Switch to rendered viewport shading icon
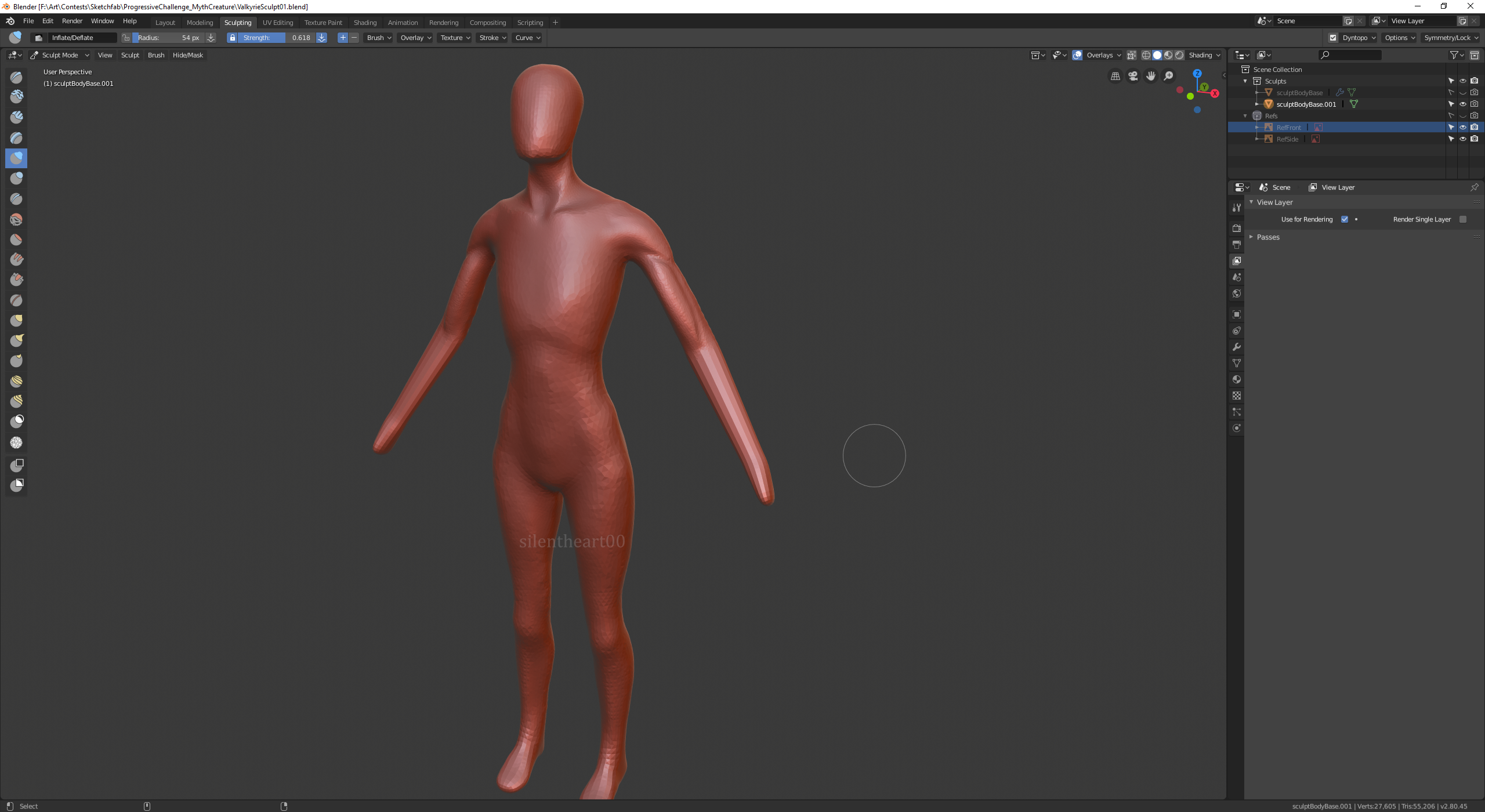This screenshot has width=1485, height=812. pyautogui.click(x=1179, y=55)
